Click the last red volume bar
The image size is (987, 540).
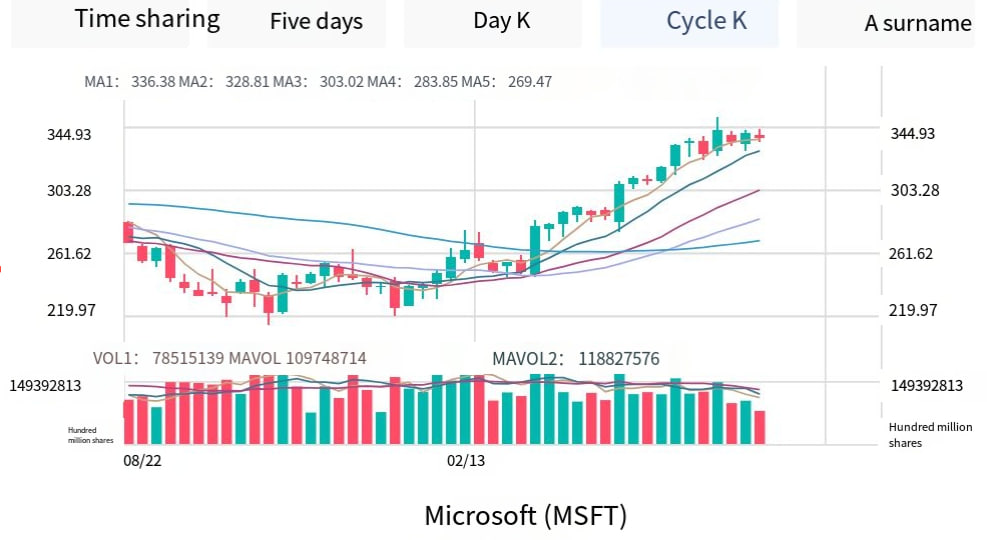tap(760, 427)
